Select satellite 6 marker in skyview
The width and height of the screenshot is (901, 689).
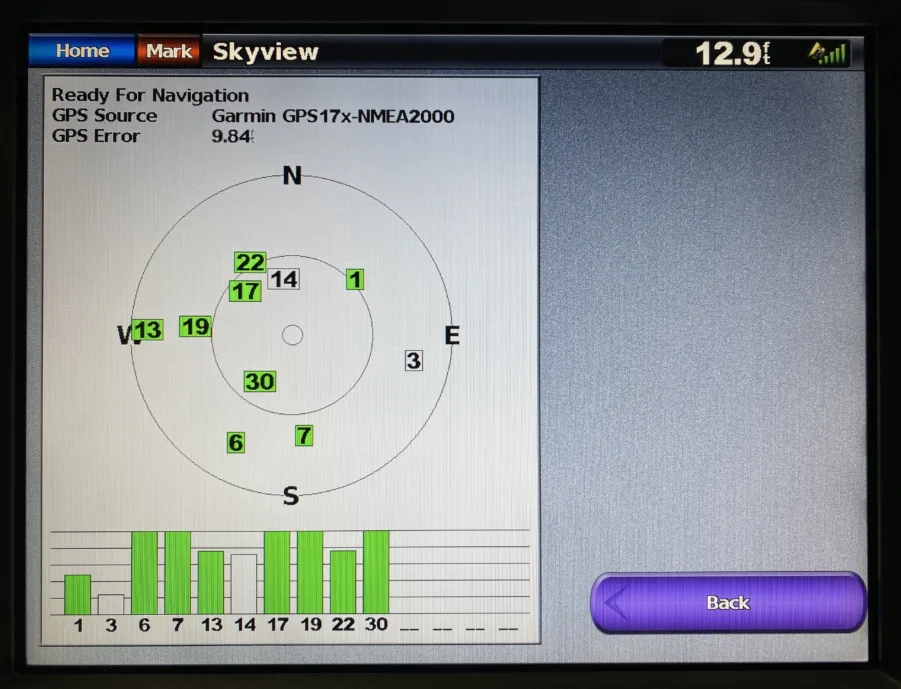(236, 443)
